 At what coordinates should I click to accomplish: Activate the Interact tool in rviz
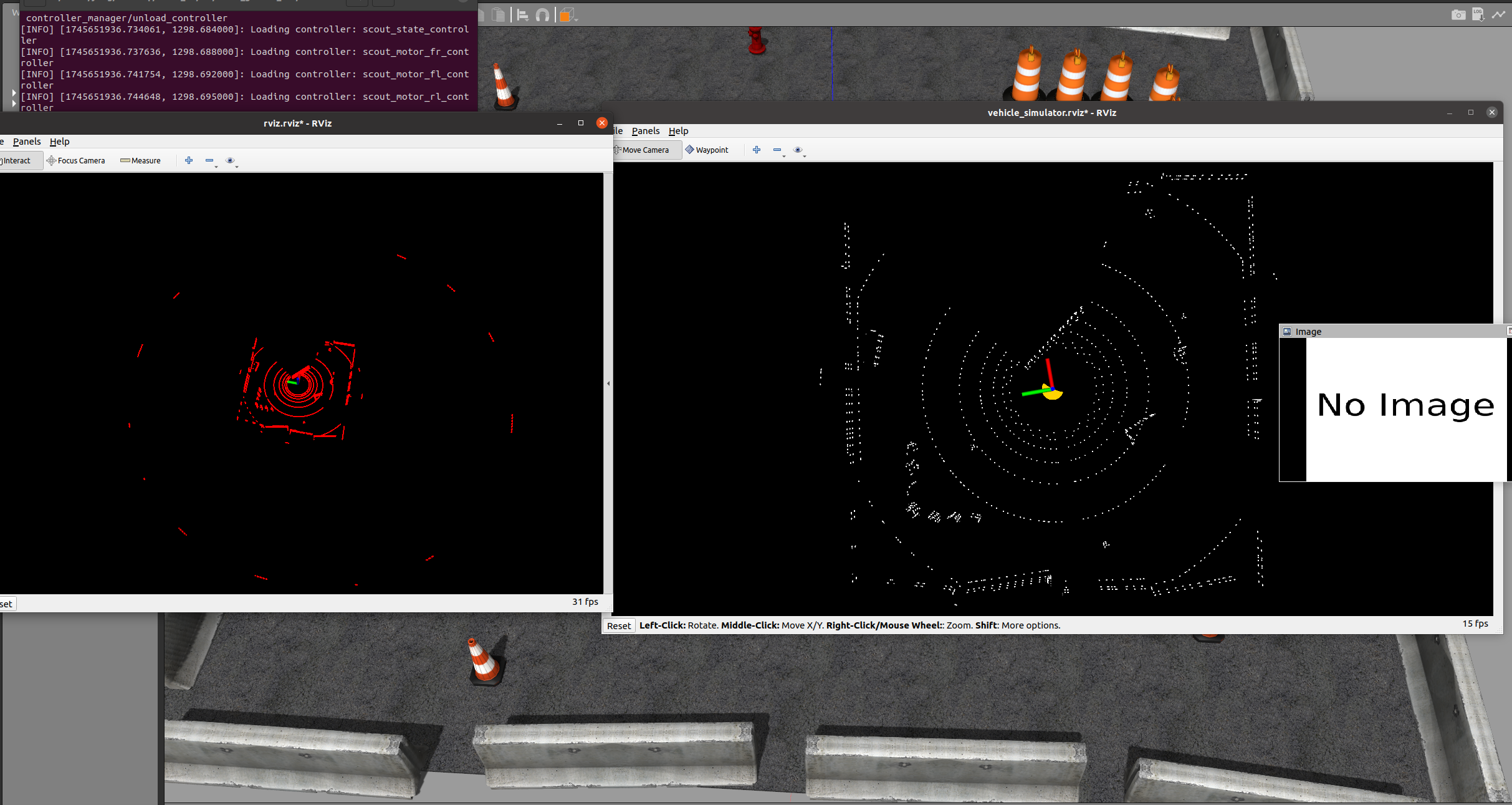(17, 161)
